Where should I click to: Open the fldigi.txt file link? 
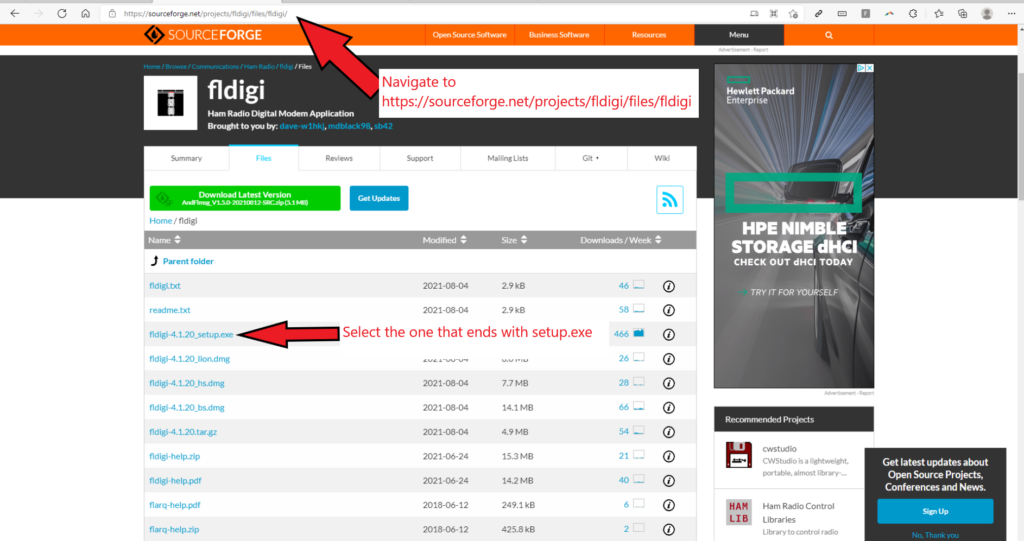[x=165, y=286]
